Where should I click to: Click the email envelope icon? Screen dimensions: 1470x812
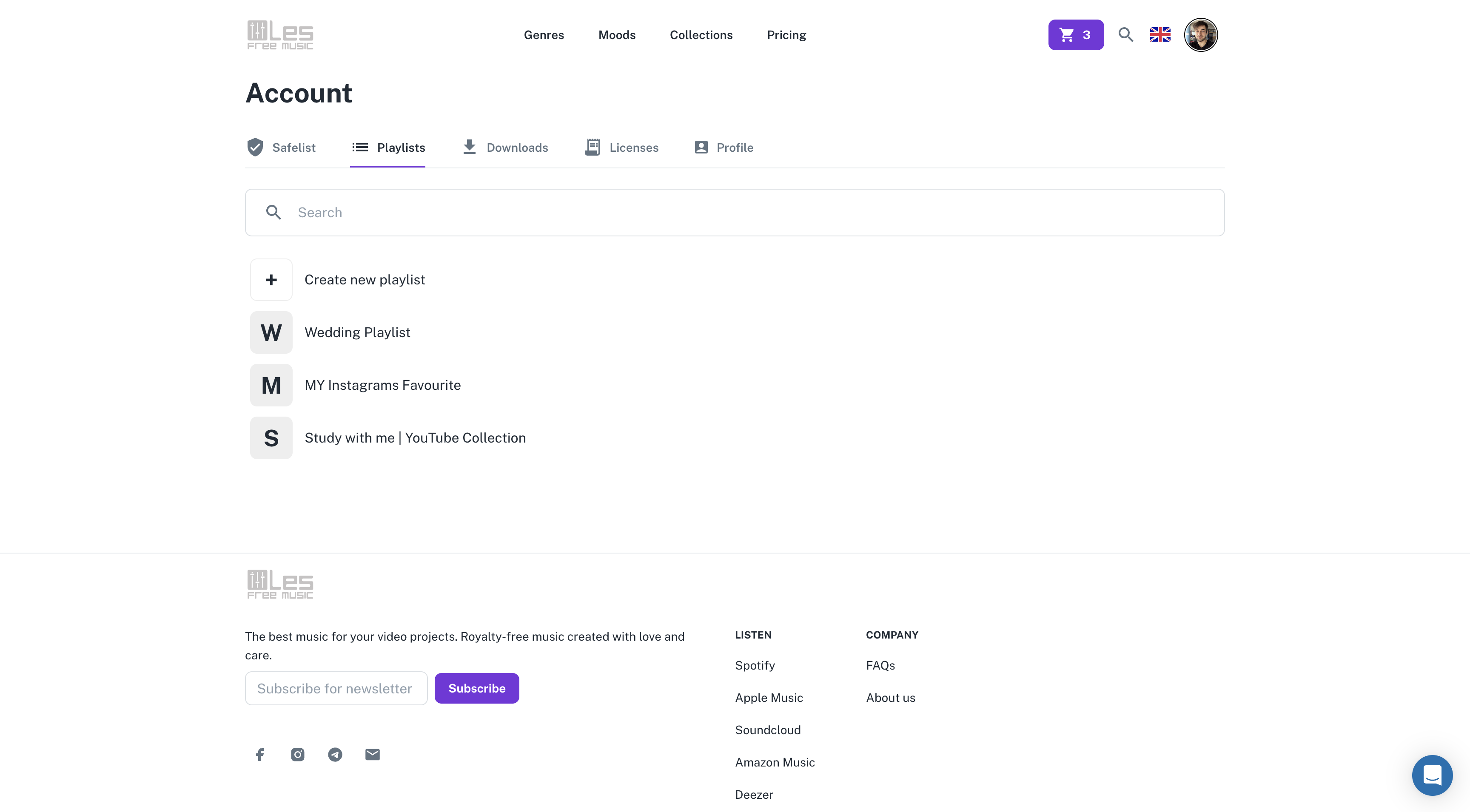point(372,755)
